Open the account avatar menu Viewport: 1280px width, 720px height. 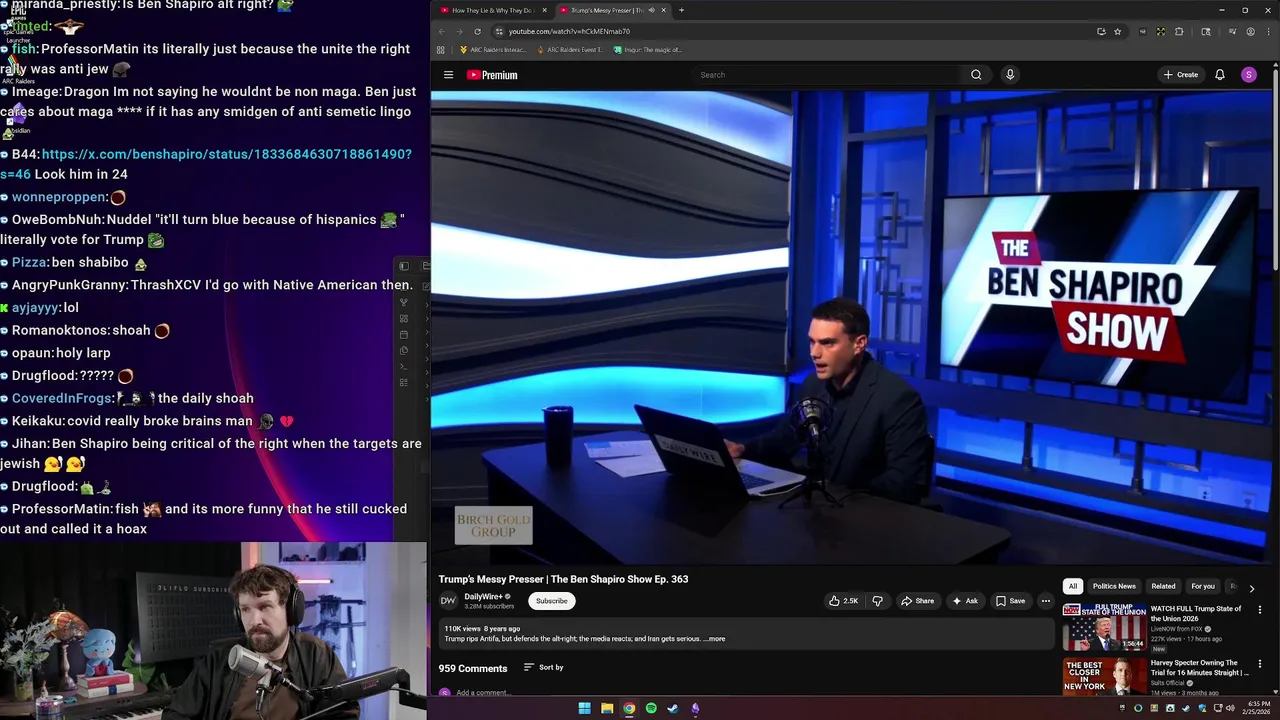(1248, 75)
